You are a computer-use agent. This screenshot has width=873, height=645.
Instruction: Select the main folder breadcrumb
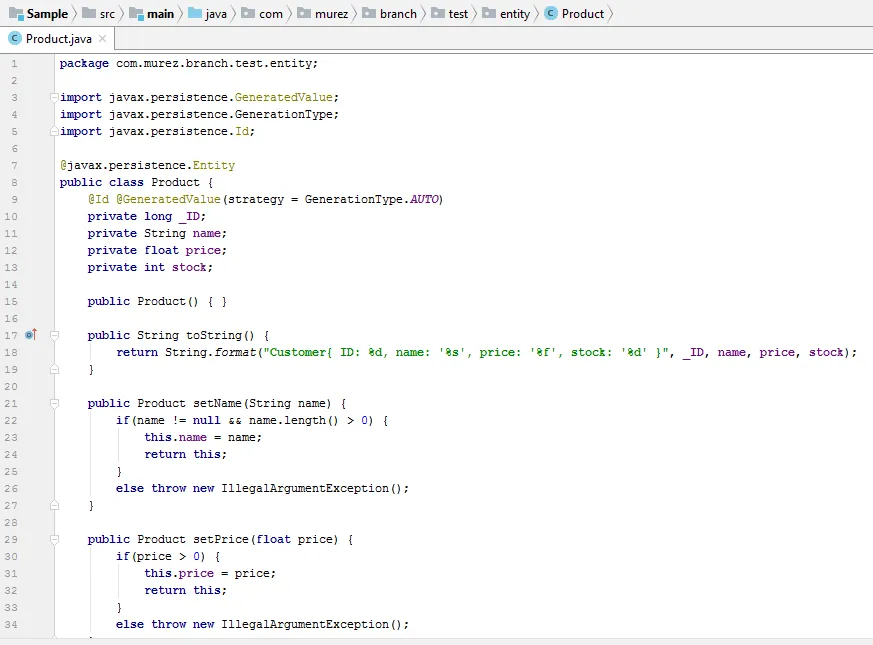pos(151,13)
